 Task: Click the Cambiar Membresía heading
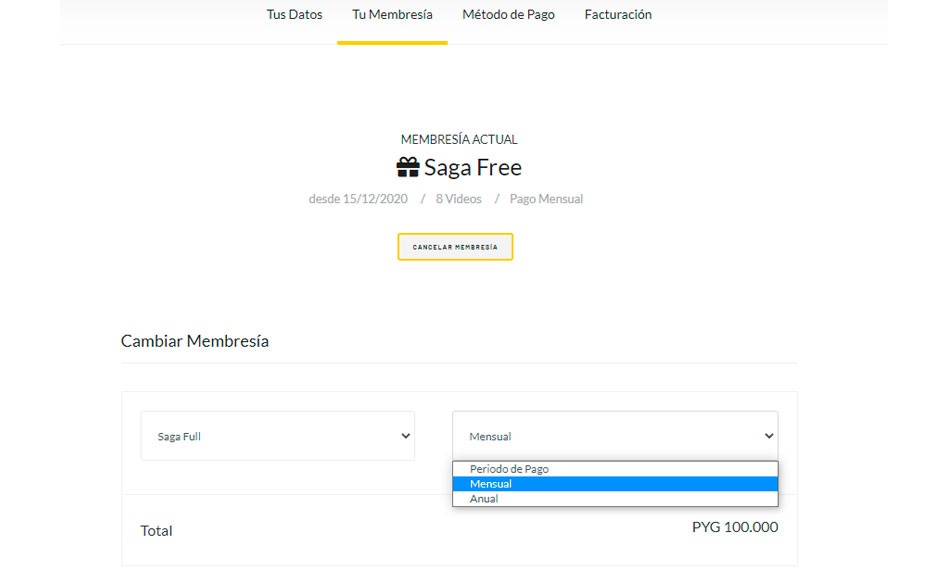(x=194, y=341)
